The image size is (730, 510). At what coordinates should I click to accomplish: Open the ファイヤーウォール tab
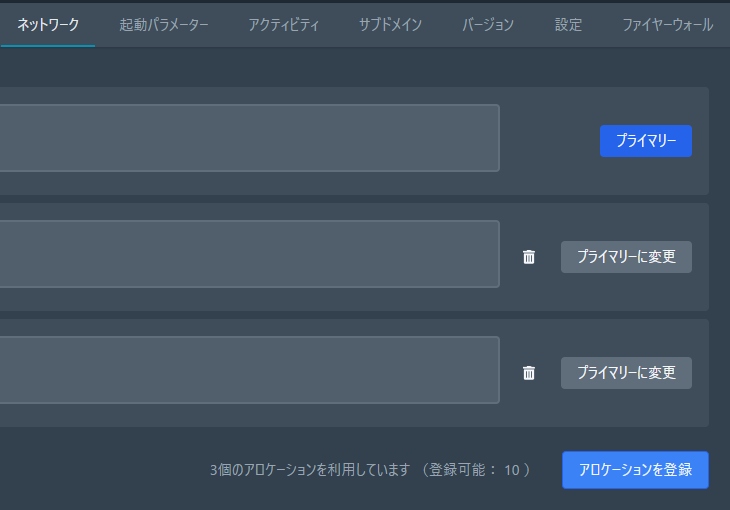667,25
